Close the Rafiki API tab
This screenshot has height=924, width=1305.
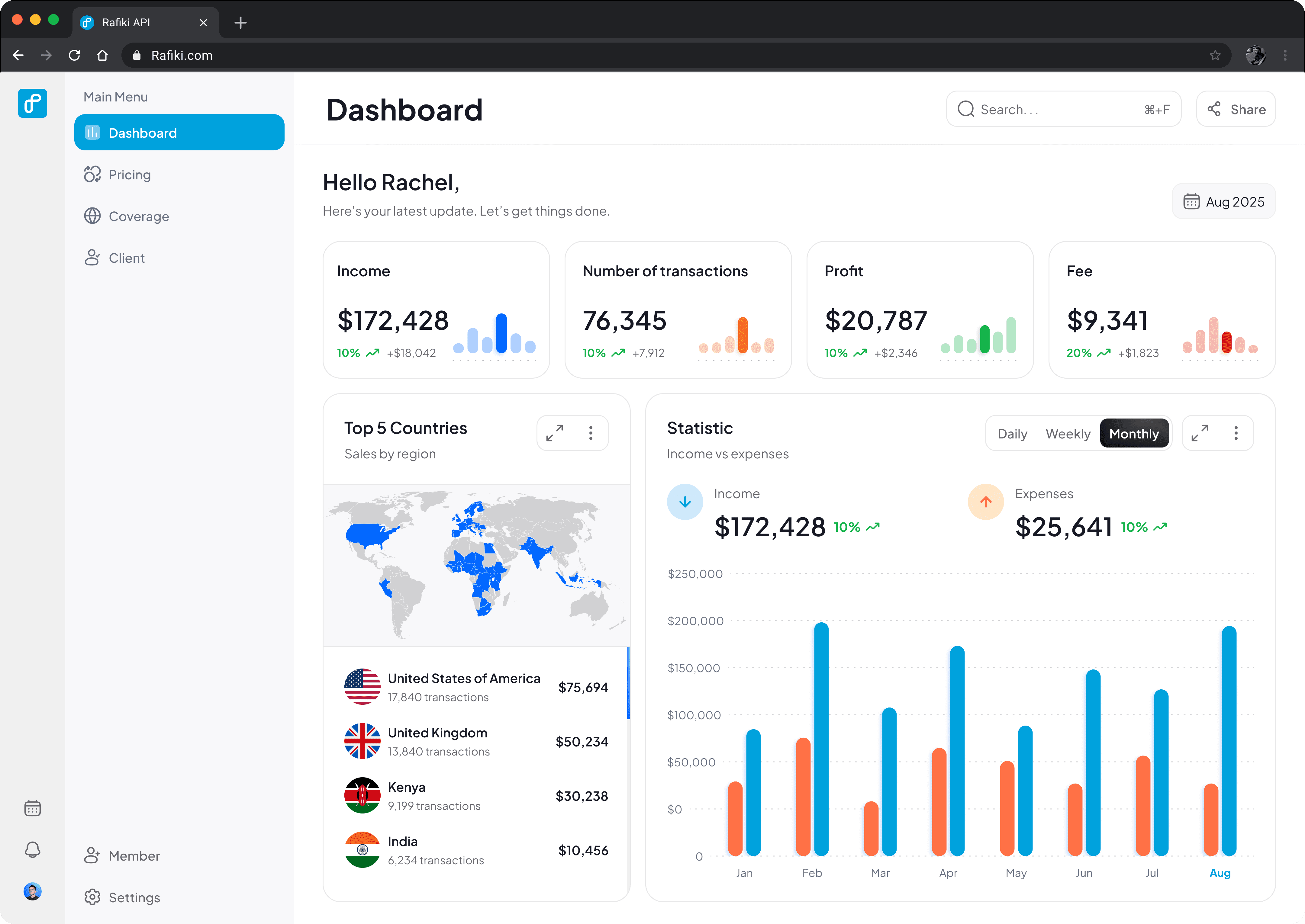click(x=203, y=22)
